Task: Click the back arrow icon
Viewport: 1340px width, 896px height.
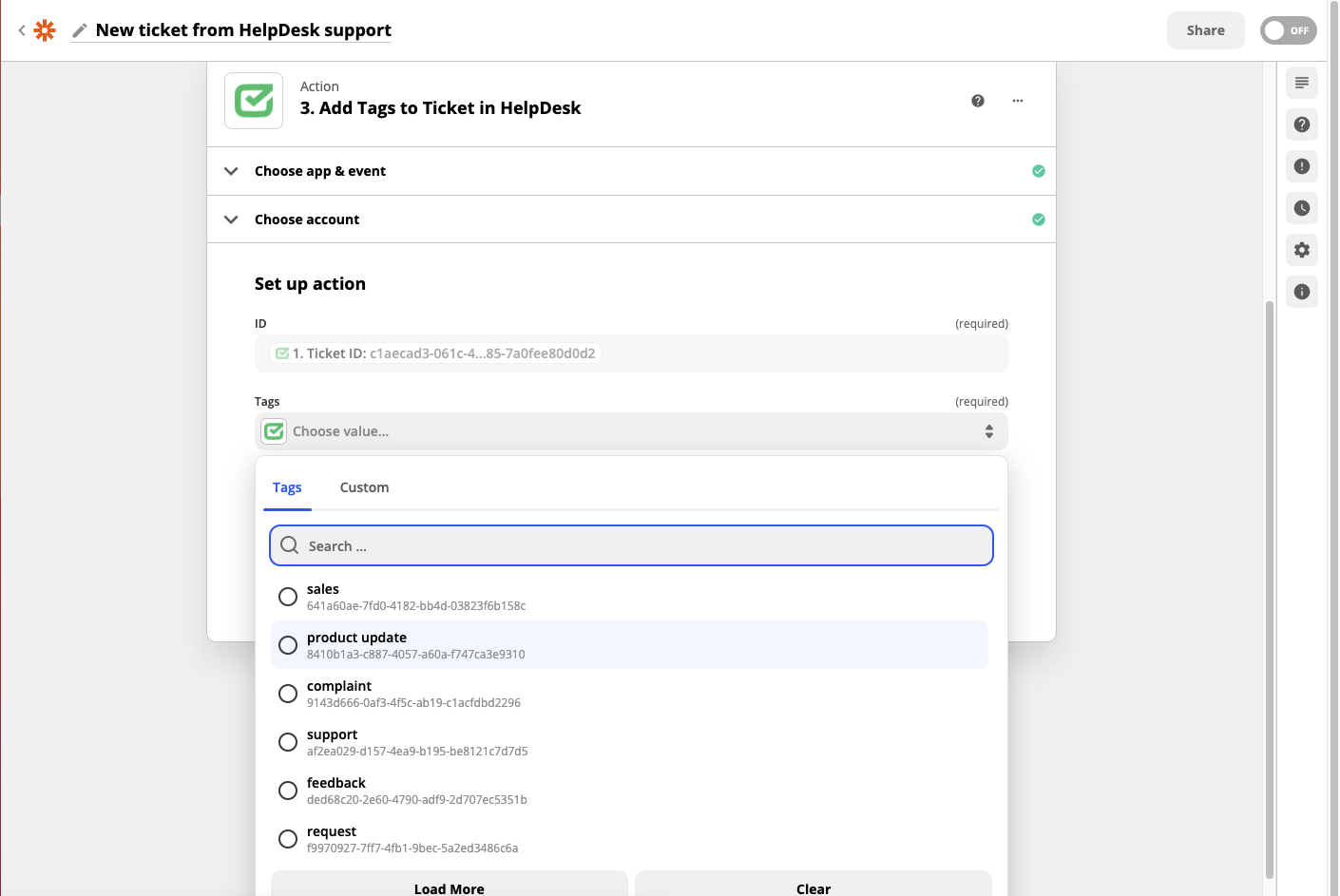Action: point(21,30)
